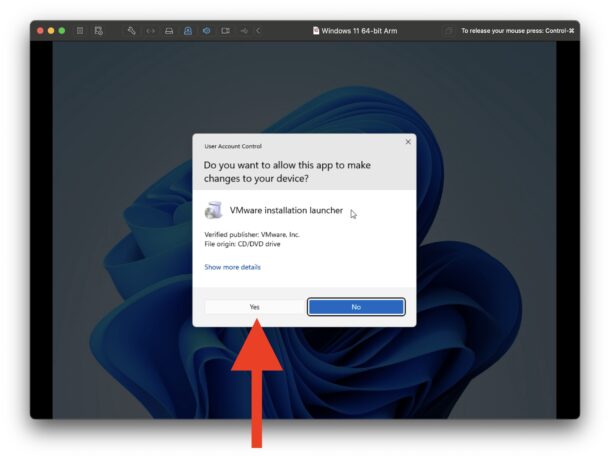Click Yes in the User Account Control dialog
This screenshot has height=459, width=610.
(254, 307)
